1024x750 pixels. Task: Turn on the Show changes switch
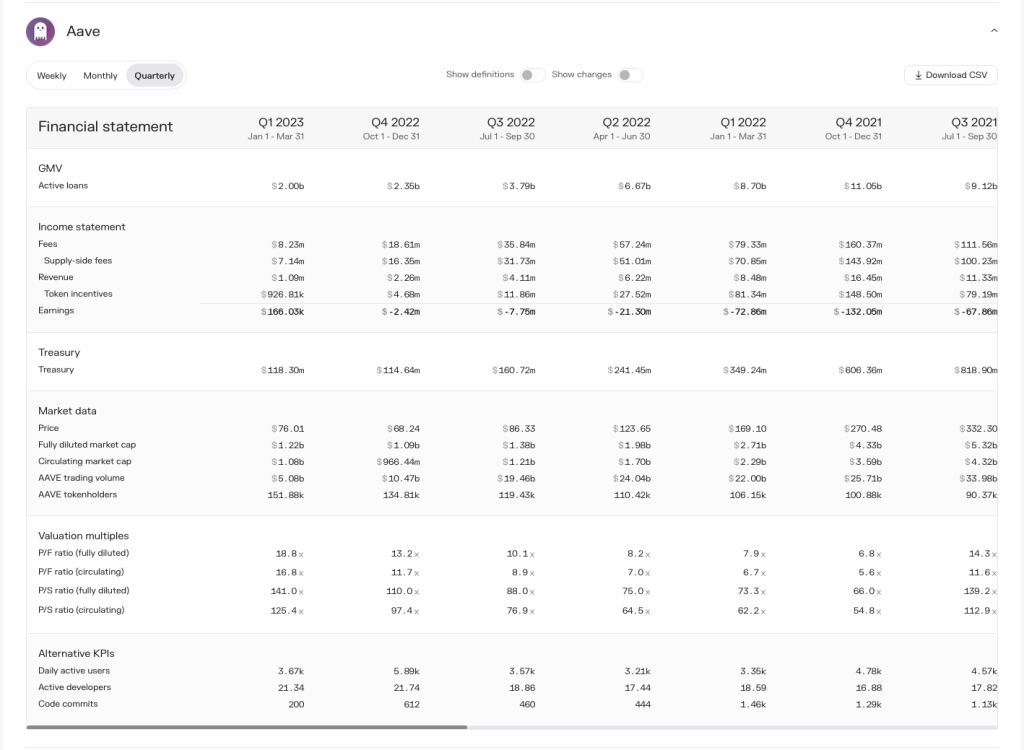tap(629, 75)
